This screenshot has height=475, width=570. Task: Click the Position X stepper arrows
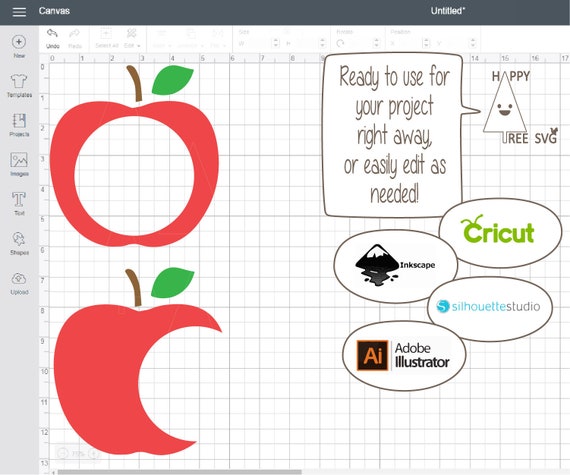pyautogui.click(x=426, y=43)
